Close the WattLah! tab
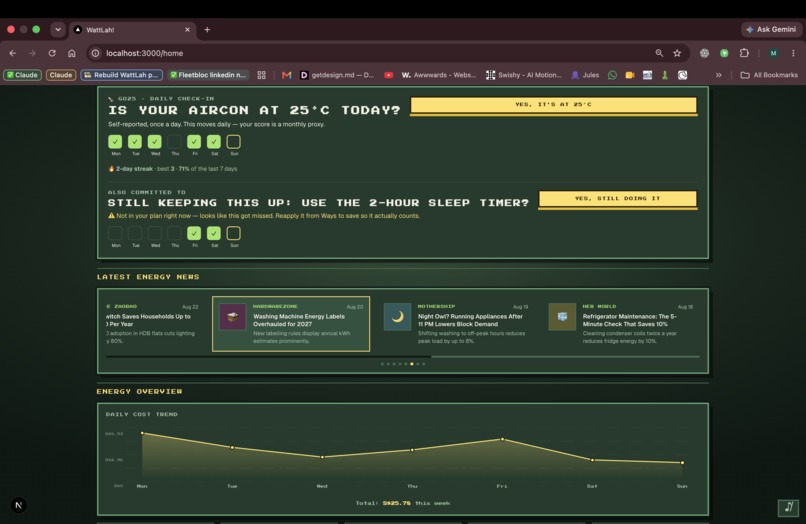The image size is (806, 524). pyautogui.click(x=187, y=30)
